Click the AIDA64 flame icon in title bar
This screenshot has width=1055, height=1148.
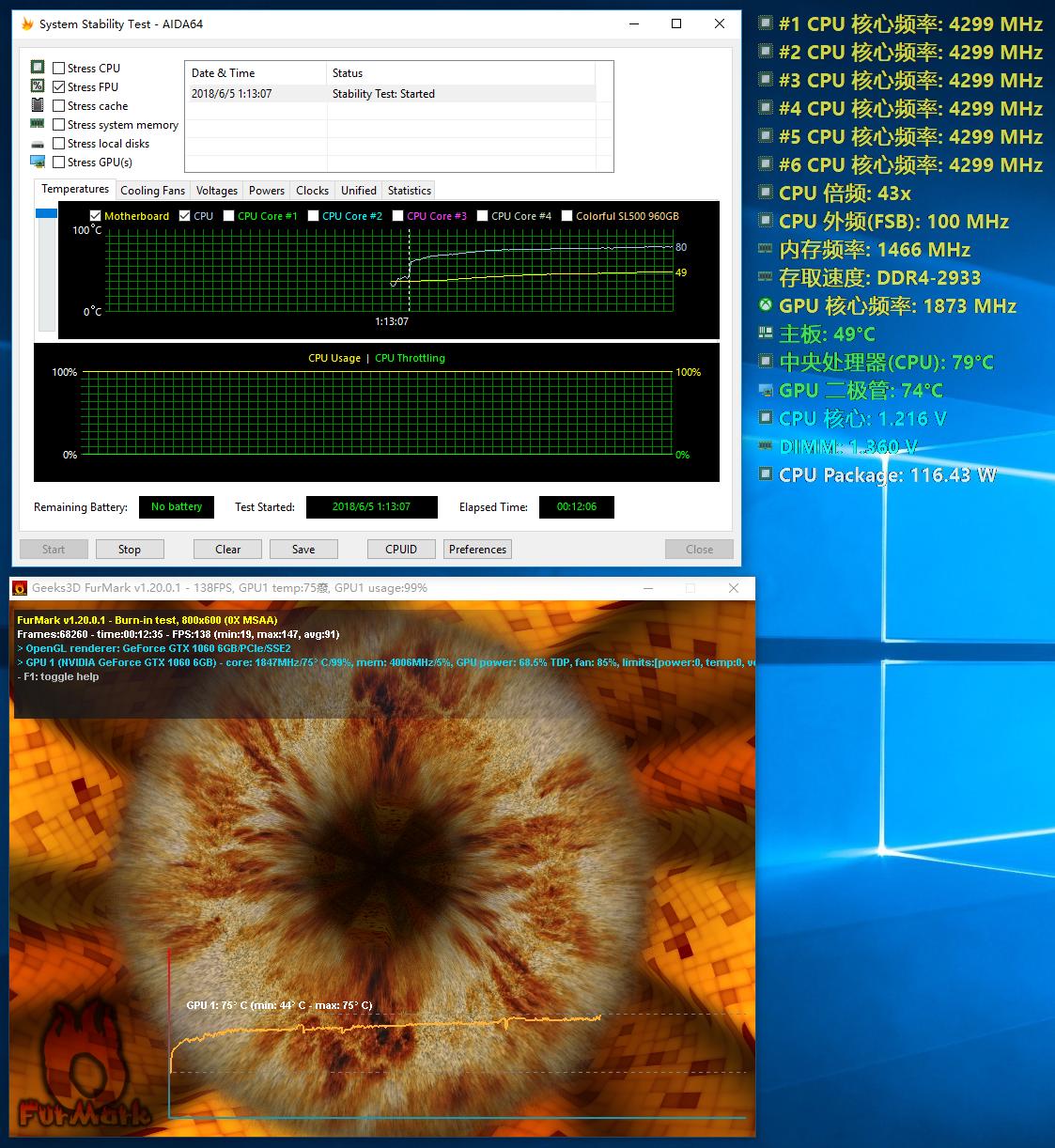(26, 23)
